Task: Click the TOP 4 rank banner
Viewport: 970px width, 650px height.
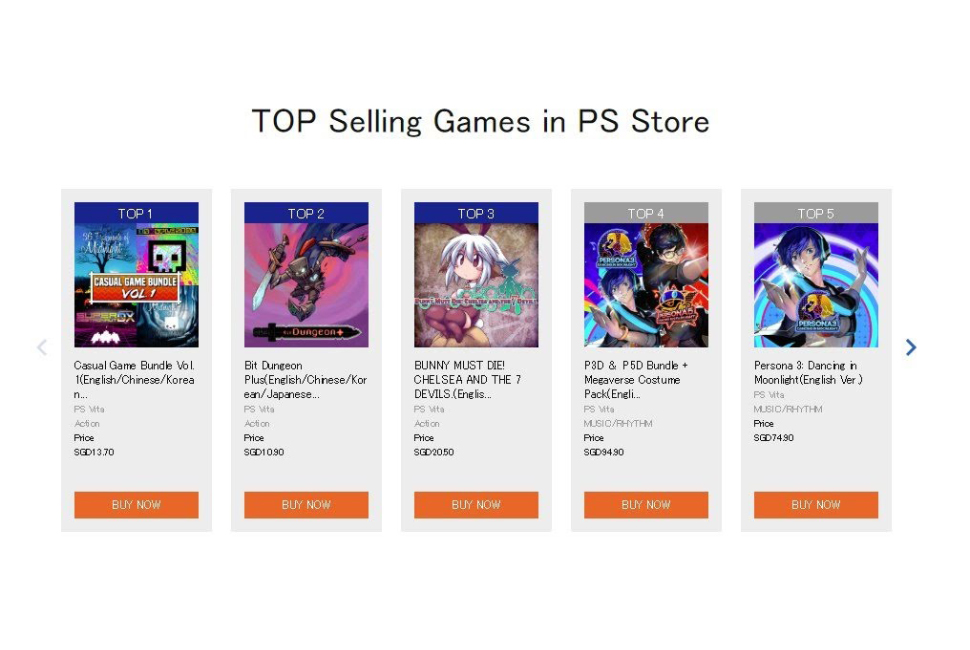Action: point(646,213)
